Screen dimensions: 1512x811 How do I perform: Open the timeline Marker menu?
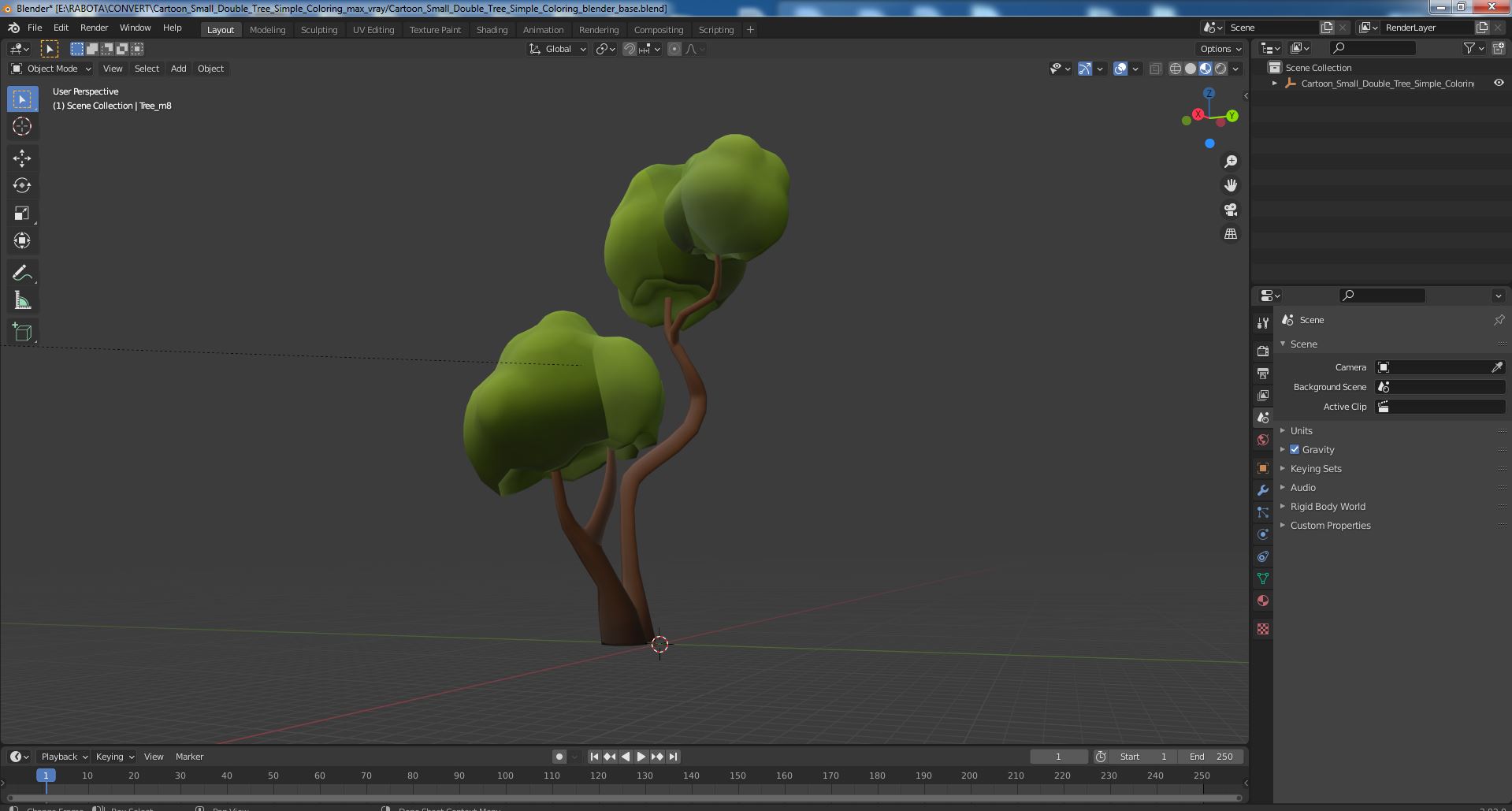click(189, 757)
